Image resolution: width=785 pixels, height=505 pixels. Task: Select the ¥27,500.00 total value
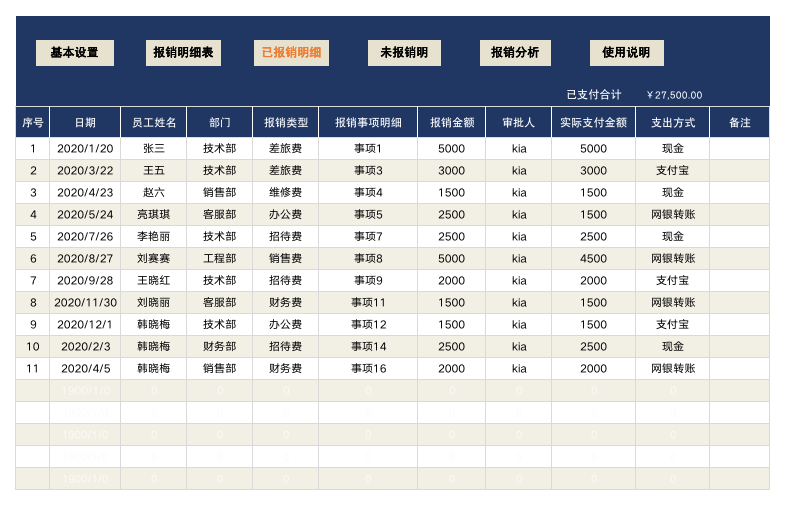pyautogui.click(x=674, y=95)
